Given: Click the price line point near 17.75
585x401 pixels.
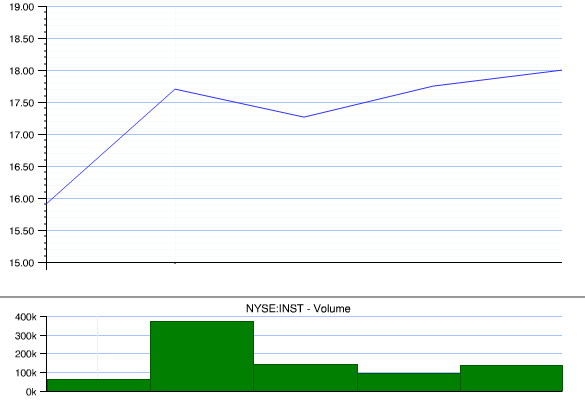Looking at the screenshot, I should point(434,86).
